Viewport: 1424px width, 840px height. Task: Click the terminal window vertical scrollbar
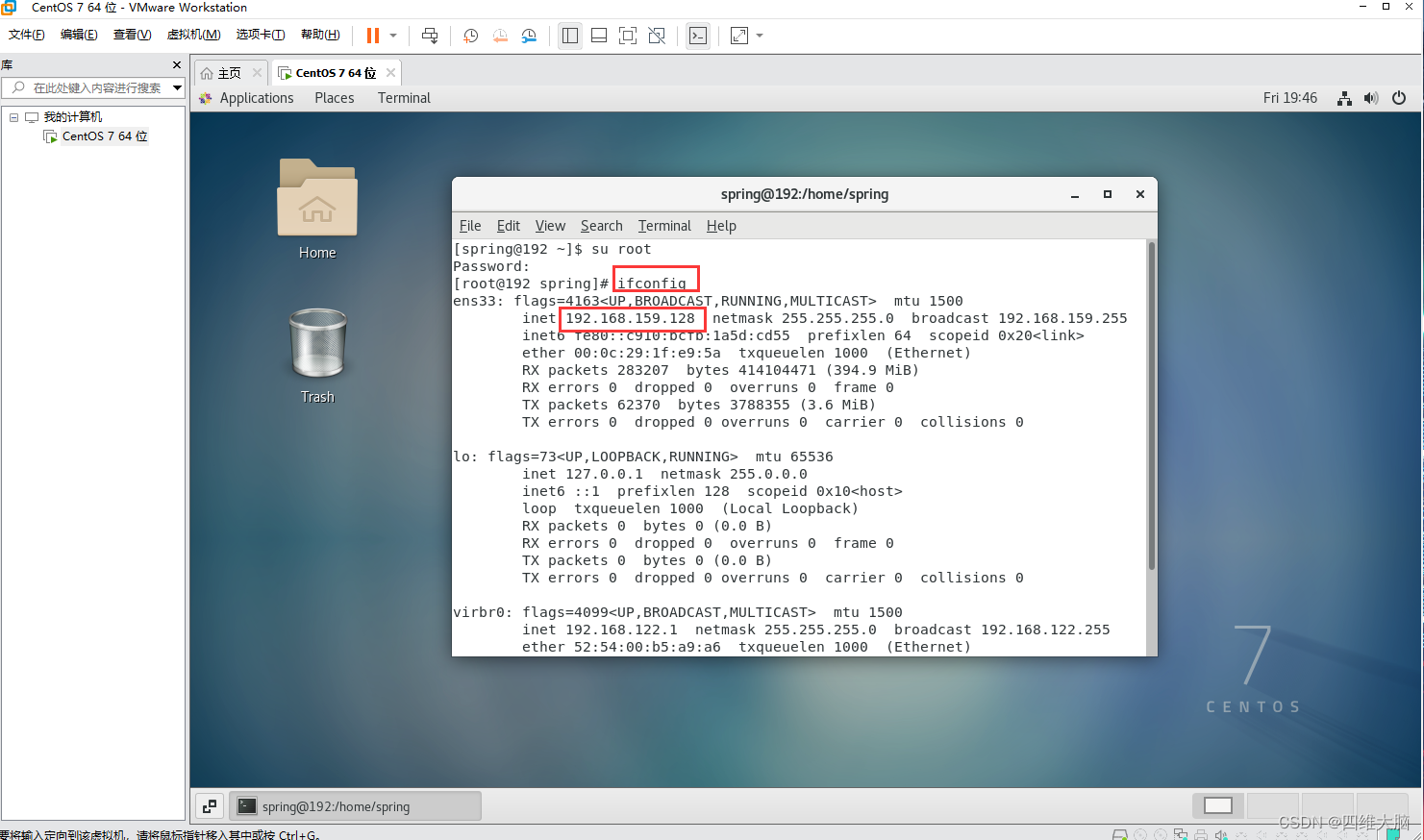1152,406
